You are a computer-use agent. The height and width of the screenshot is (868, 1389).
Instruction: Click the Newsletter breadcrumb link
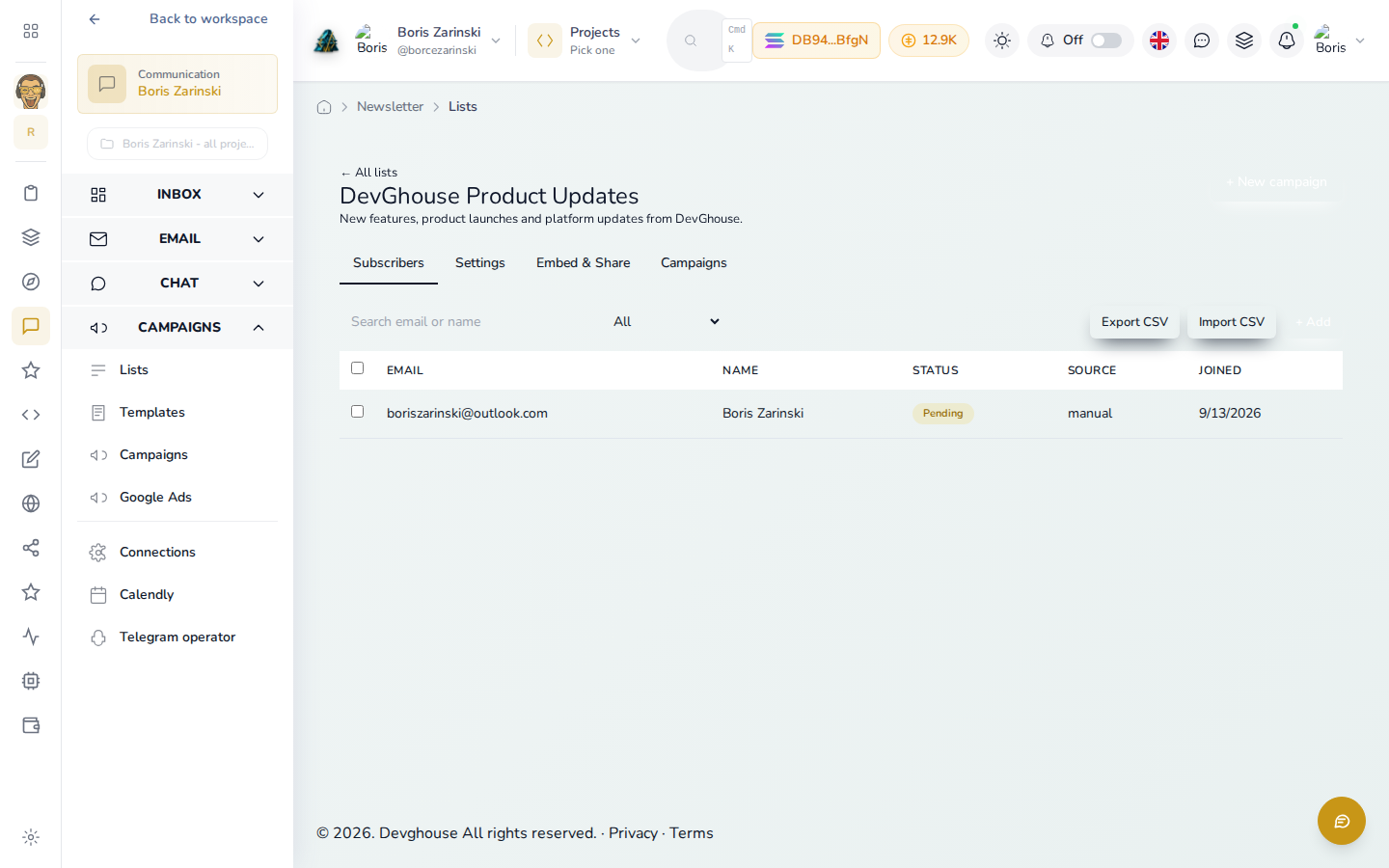point(391,107)
